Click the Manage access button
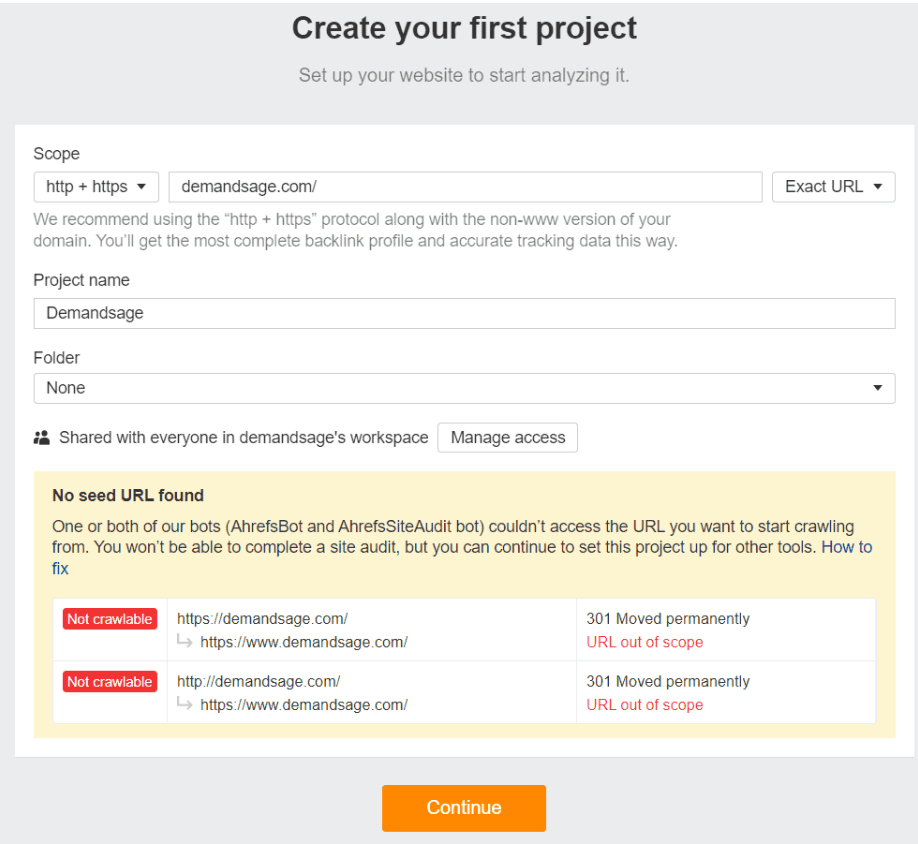 point(508,438)
